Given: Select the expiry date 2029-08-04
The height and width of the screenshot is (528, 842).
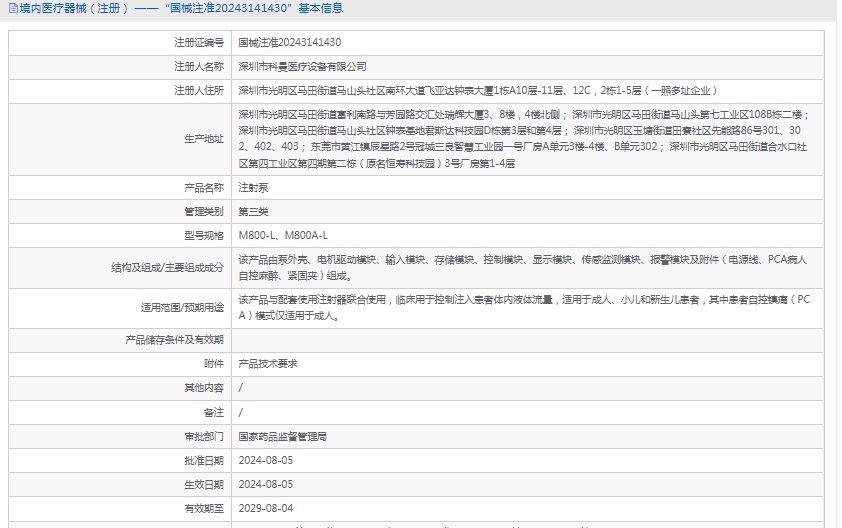Looking at the screenshot, I should pos(265,508).
